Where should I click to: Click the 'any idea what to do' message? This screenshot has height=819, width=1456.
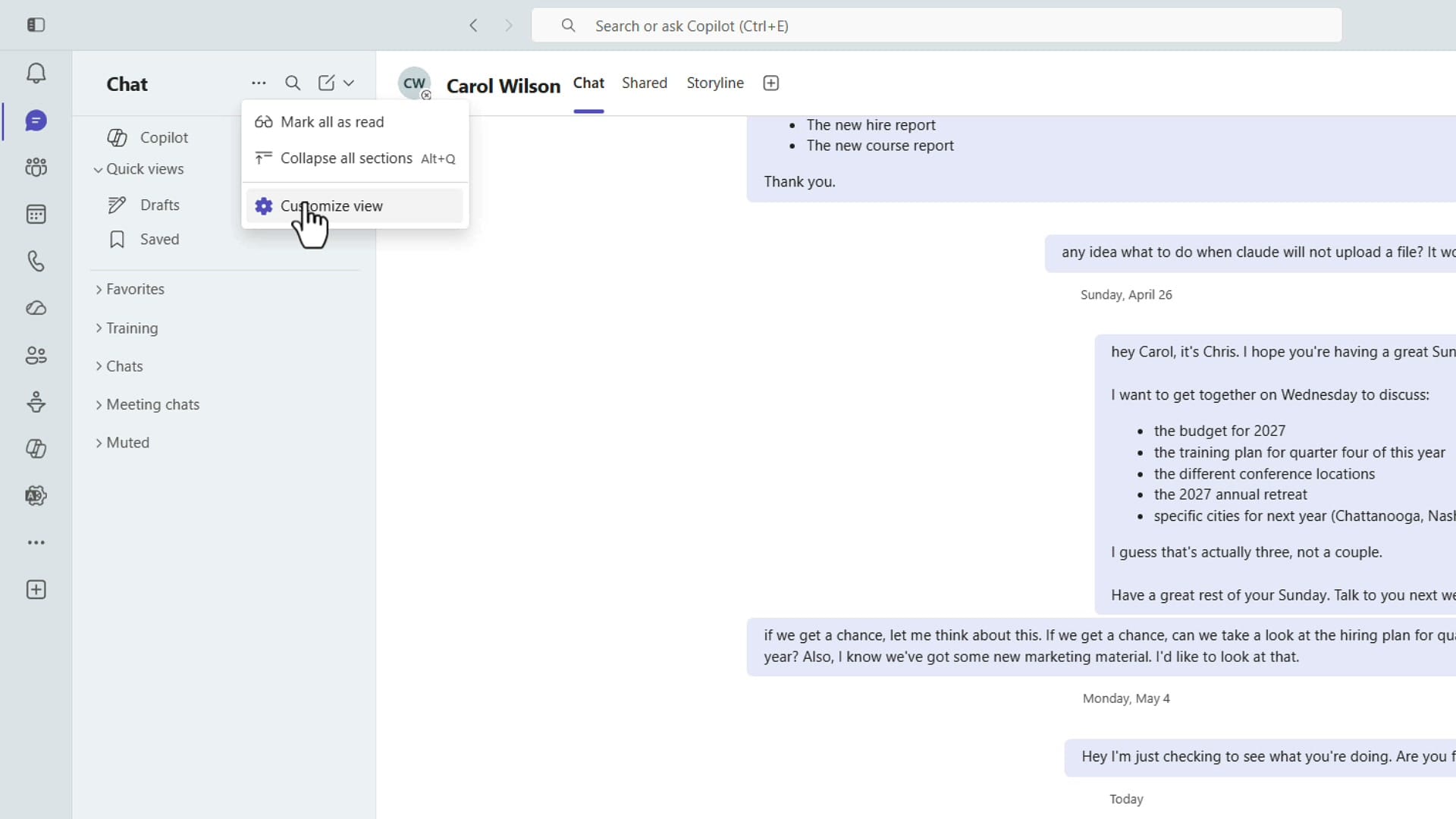tap(1250, 253)
